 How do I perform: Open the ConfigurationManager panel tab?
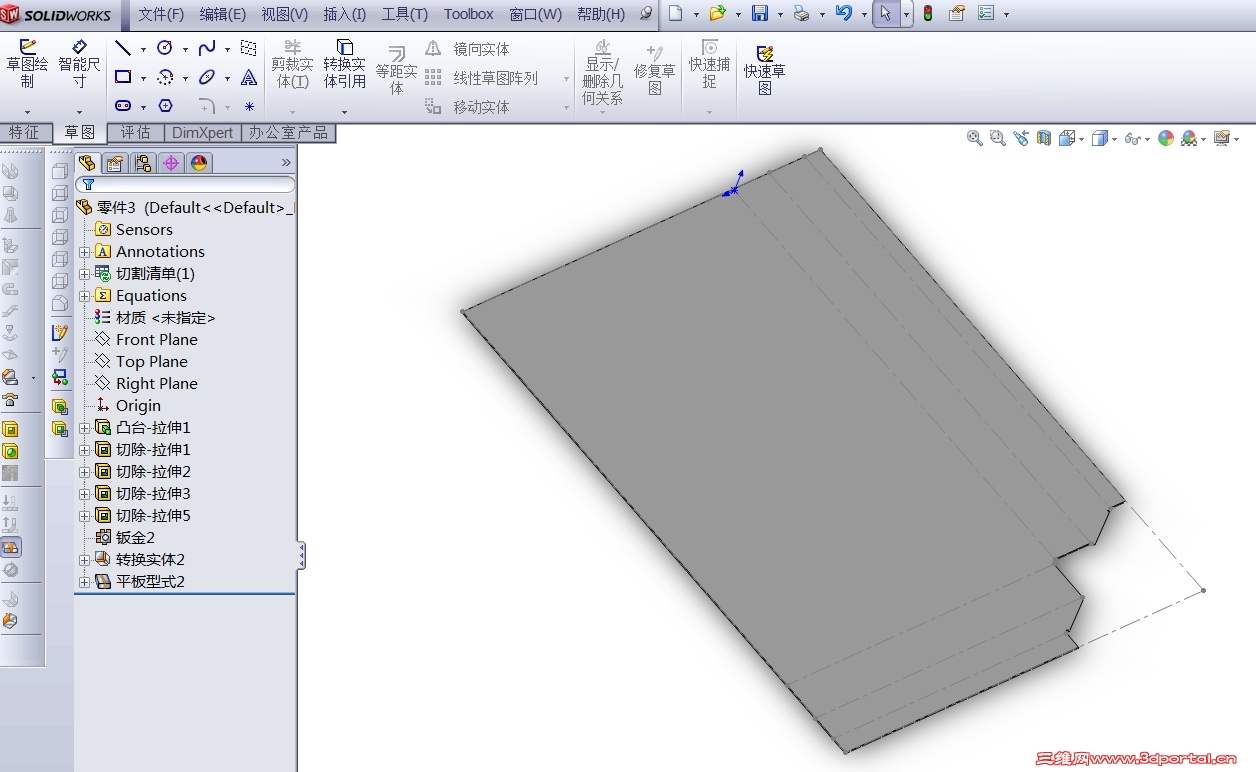(x=143, y=163)
